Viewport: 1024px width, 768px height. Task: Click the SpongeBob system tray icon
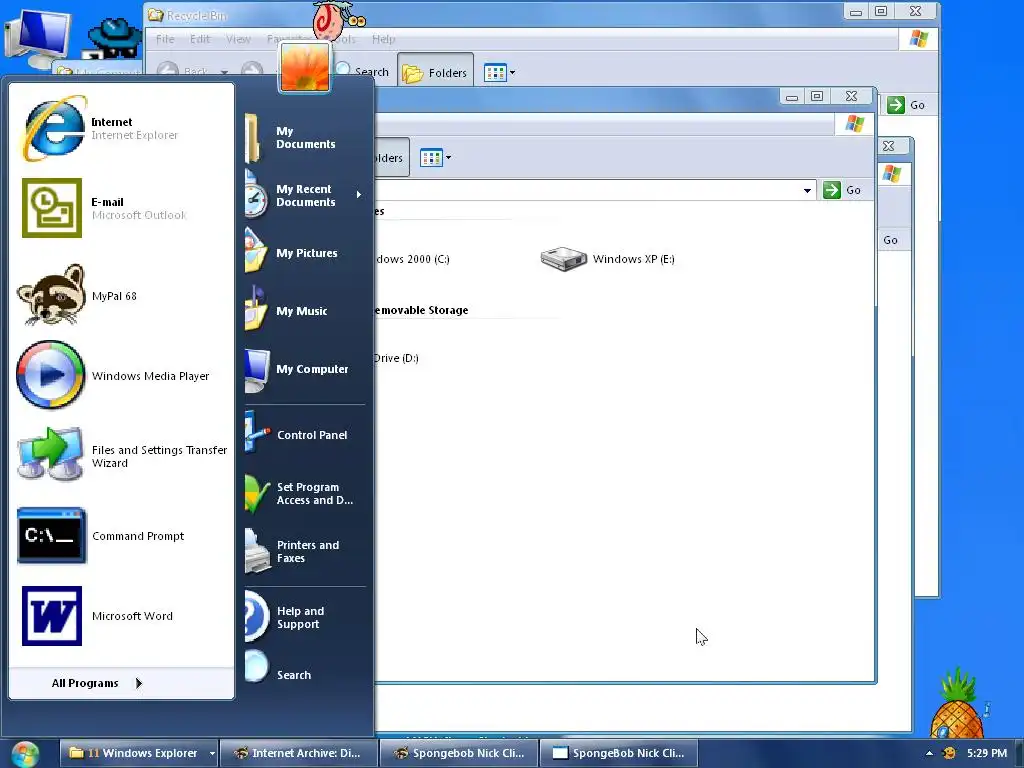point(949,753)
